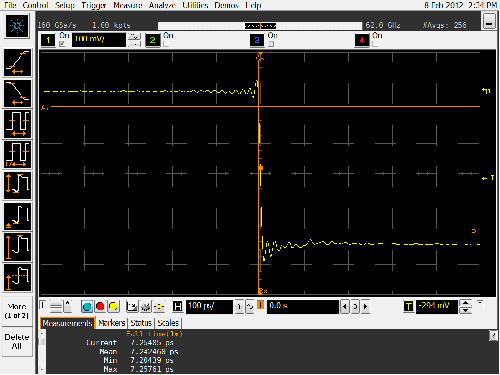The width and height of the screenshot is (500, 375).
Task: Open channel 2 setup button
Action: (153, 40)
